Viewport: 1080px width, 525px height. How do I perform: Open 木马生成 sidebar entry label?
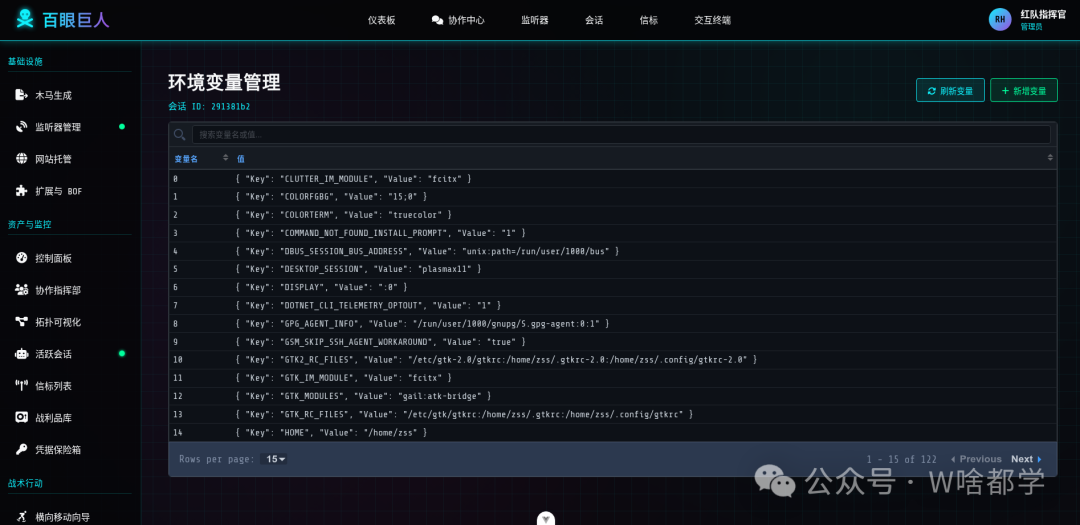(x=54, y=96)
